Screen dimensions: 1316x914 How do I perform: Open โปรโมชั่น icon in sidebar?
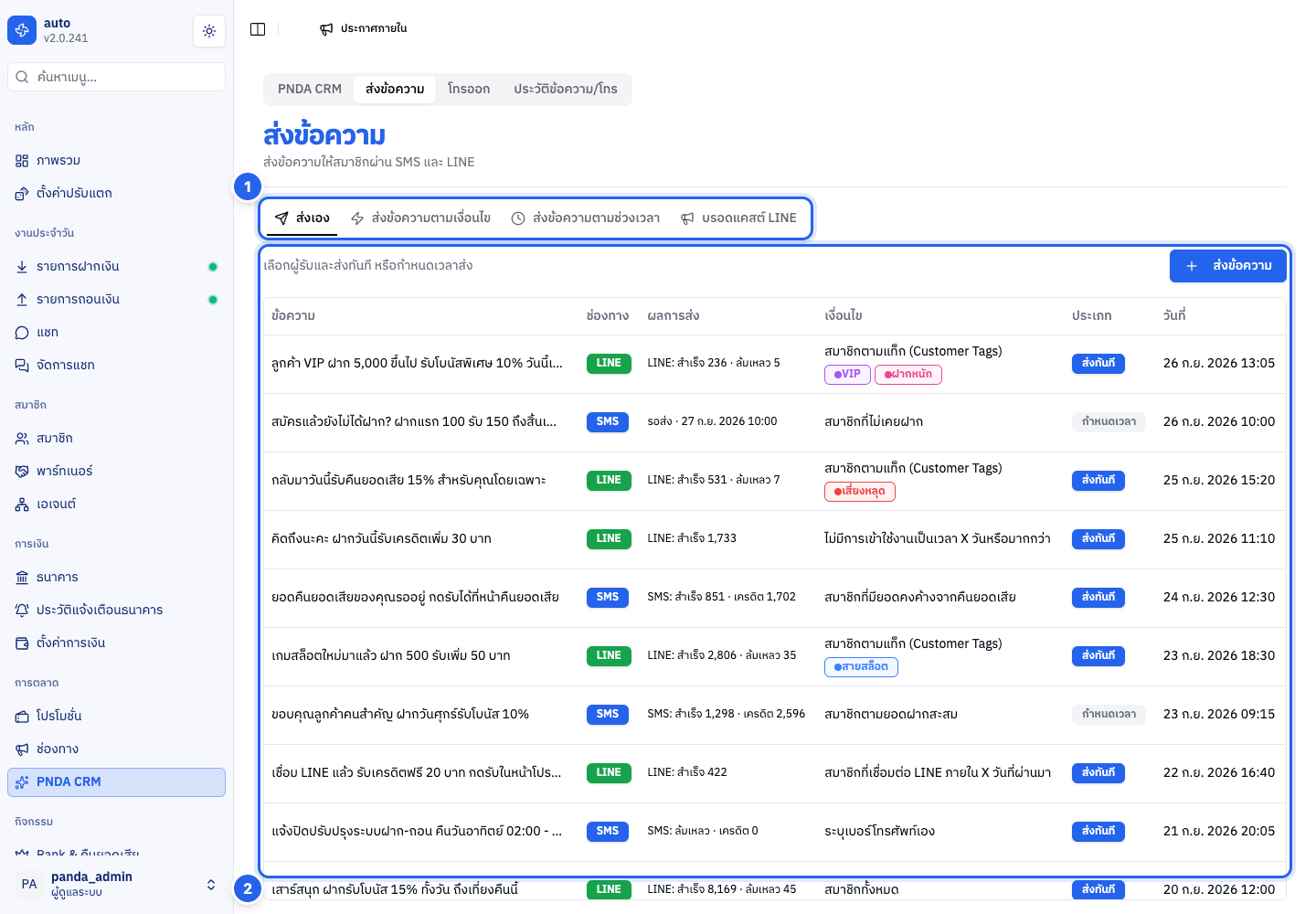tap(22, 717)
